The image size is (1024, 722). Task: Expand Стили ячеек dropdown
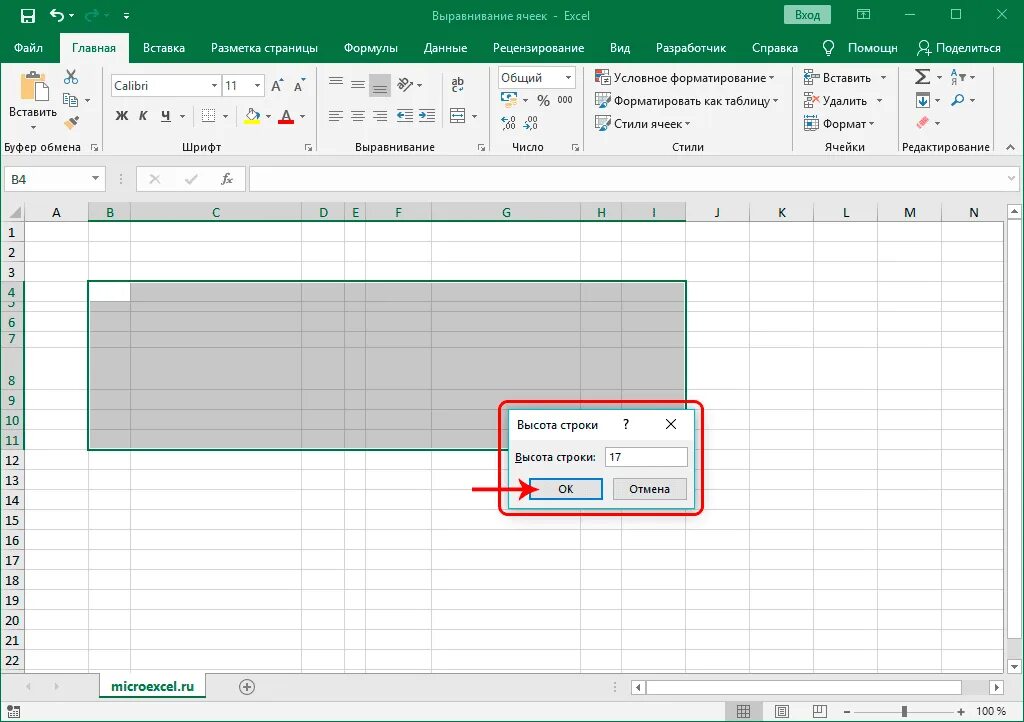[643, 123]
